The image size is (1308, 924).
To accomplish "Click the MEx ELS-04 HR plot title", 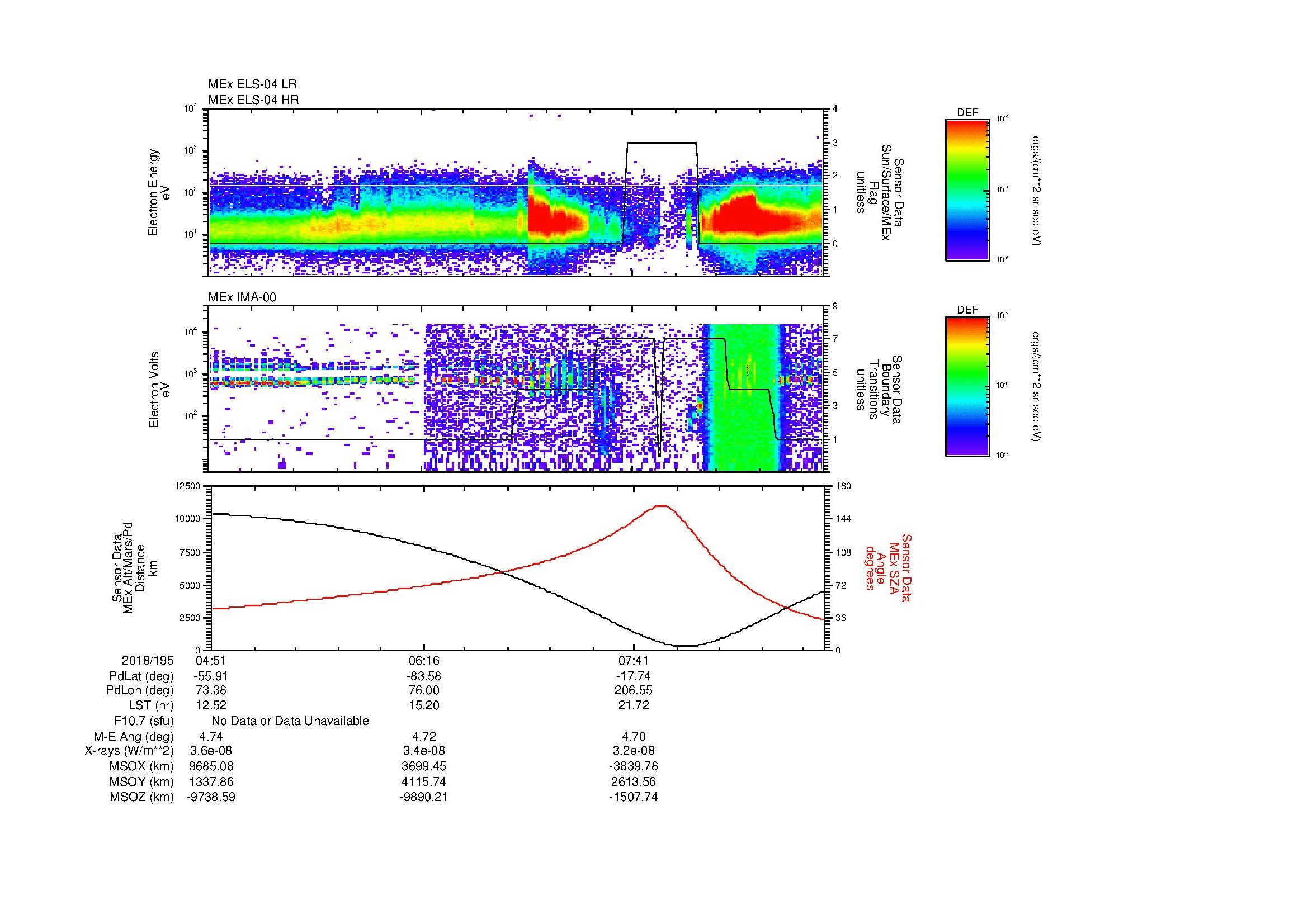I will click(253, 99).
